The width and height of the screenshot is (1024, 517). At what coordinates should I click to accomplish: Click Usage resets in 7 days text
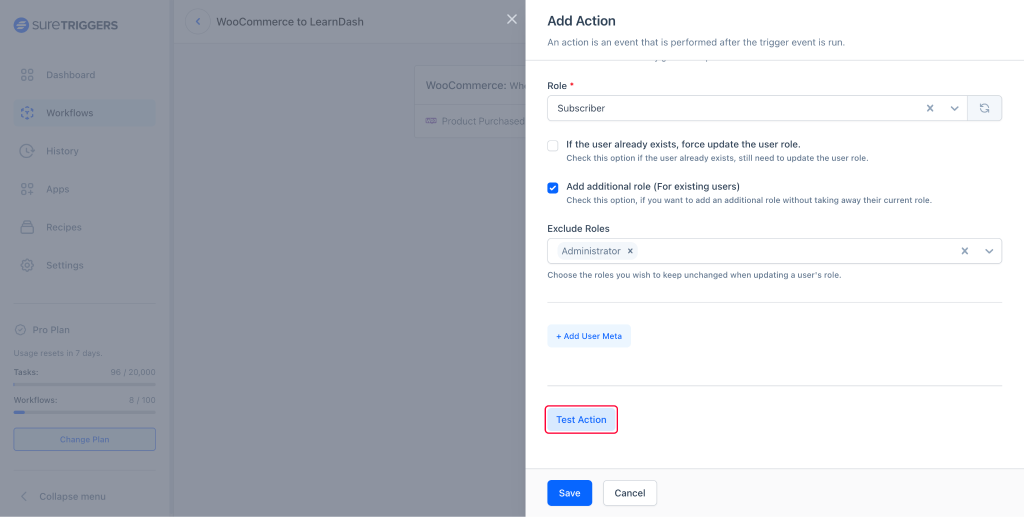click(58, 353)
